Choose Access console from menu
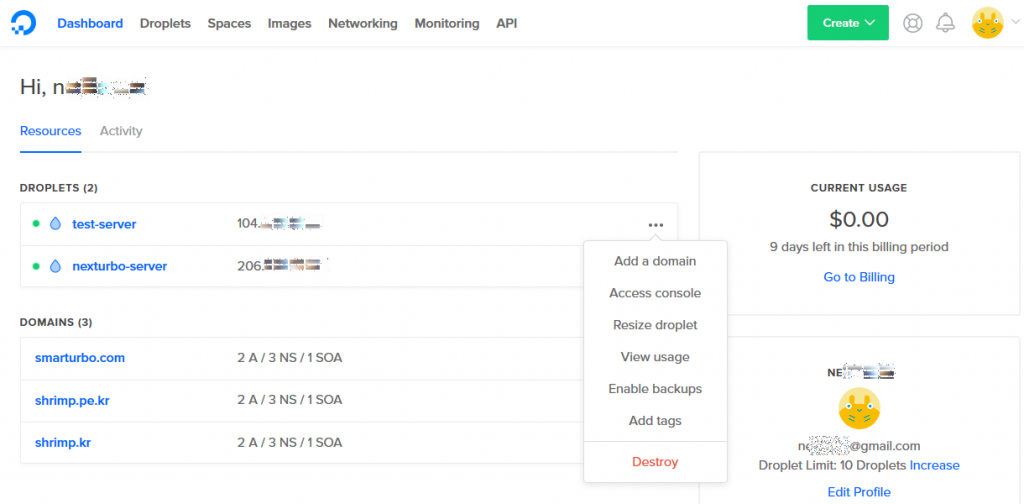Image resolution: width=1024 pixels, height=504 pixels. (655, 293)
